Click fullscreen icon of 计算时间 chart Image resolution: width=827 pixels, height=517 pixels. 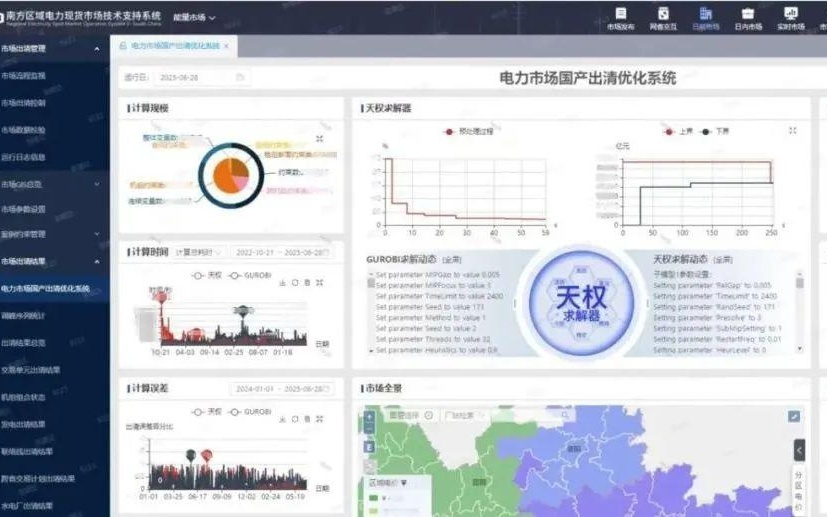point(320,283)
